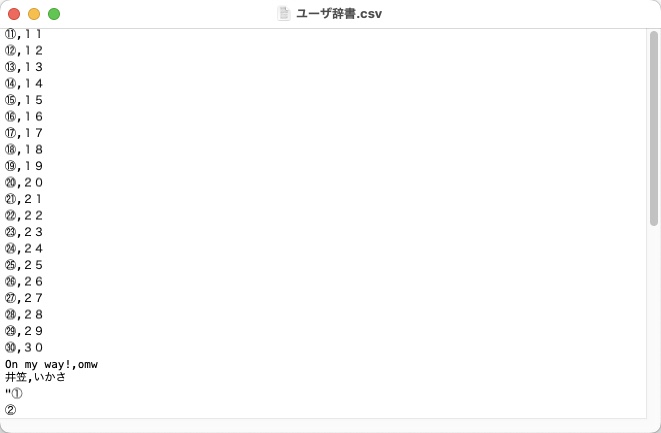Click the line '㉘,２８'
661x433 pixels.
click(x=24, y=315)
